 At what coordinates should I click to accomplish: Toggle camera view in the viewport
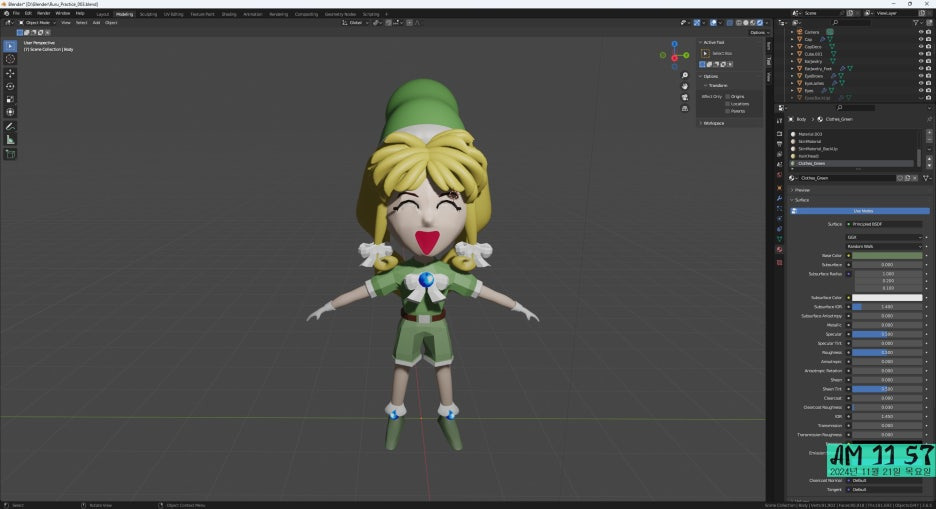pyautogui.click(x=685, y=97)
